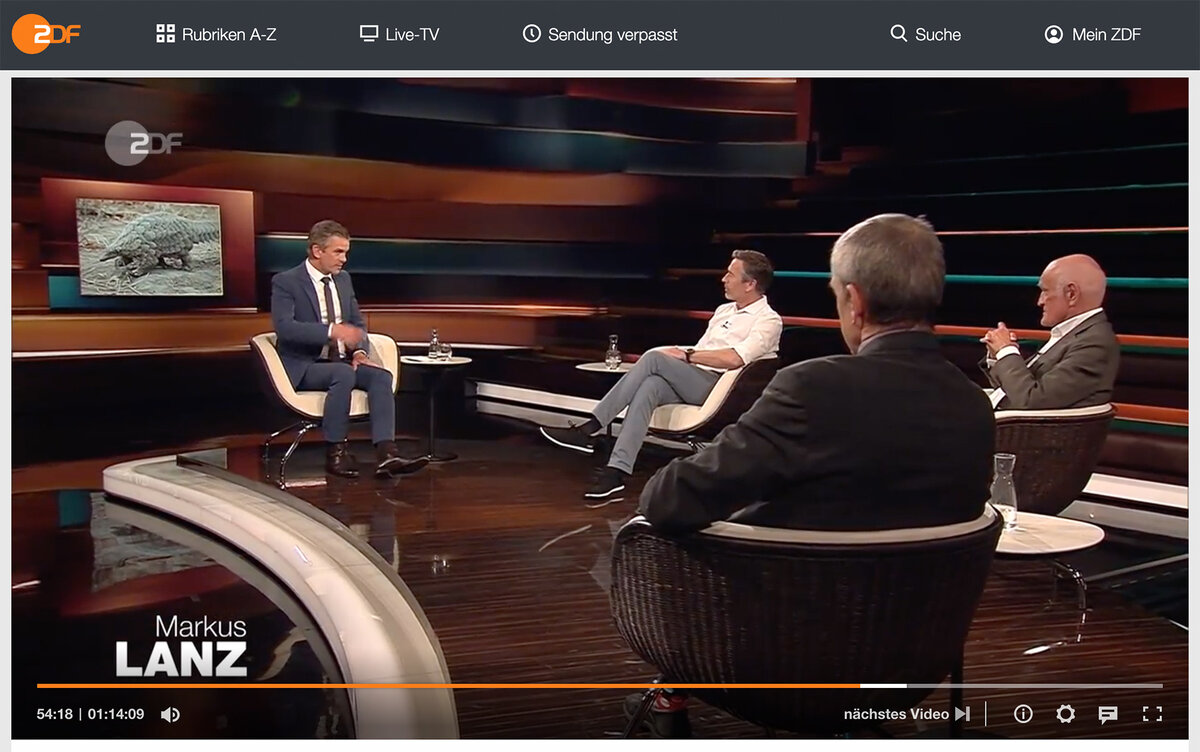Click the 54:18 elapsed time display
This screenshot has height=752, width=1200.
pyautogui.click(x=54, y=714)
